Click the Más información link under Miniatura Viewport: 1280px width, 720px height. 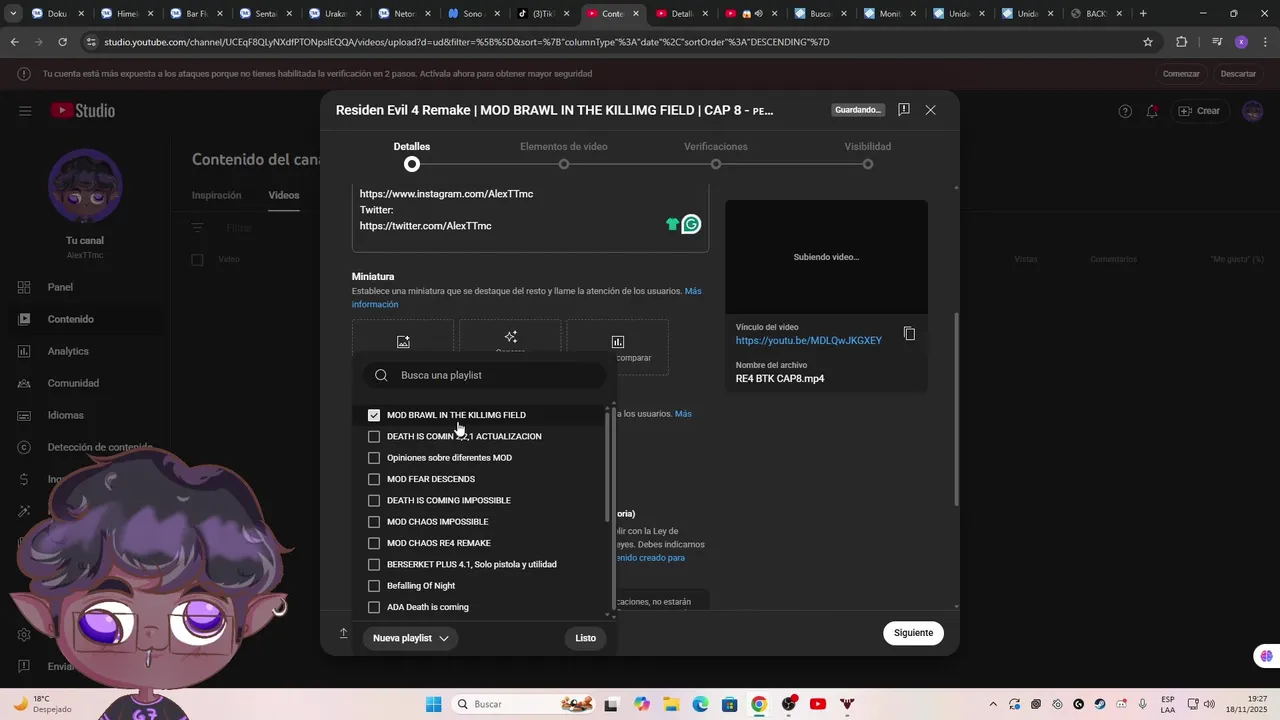tap(527, 298)
